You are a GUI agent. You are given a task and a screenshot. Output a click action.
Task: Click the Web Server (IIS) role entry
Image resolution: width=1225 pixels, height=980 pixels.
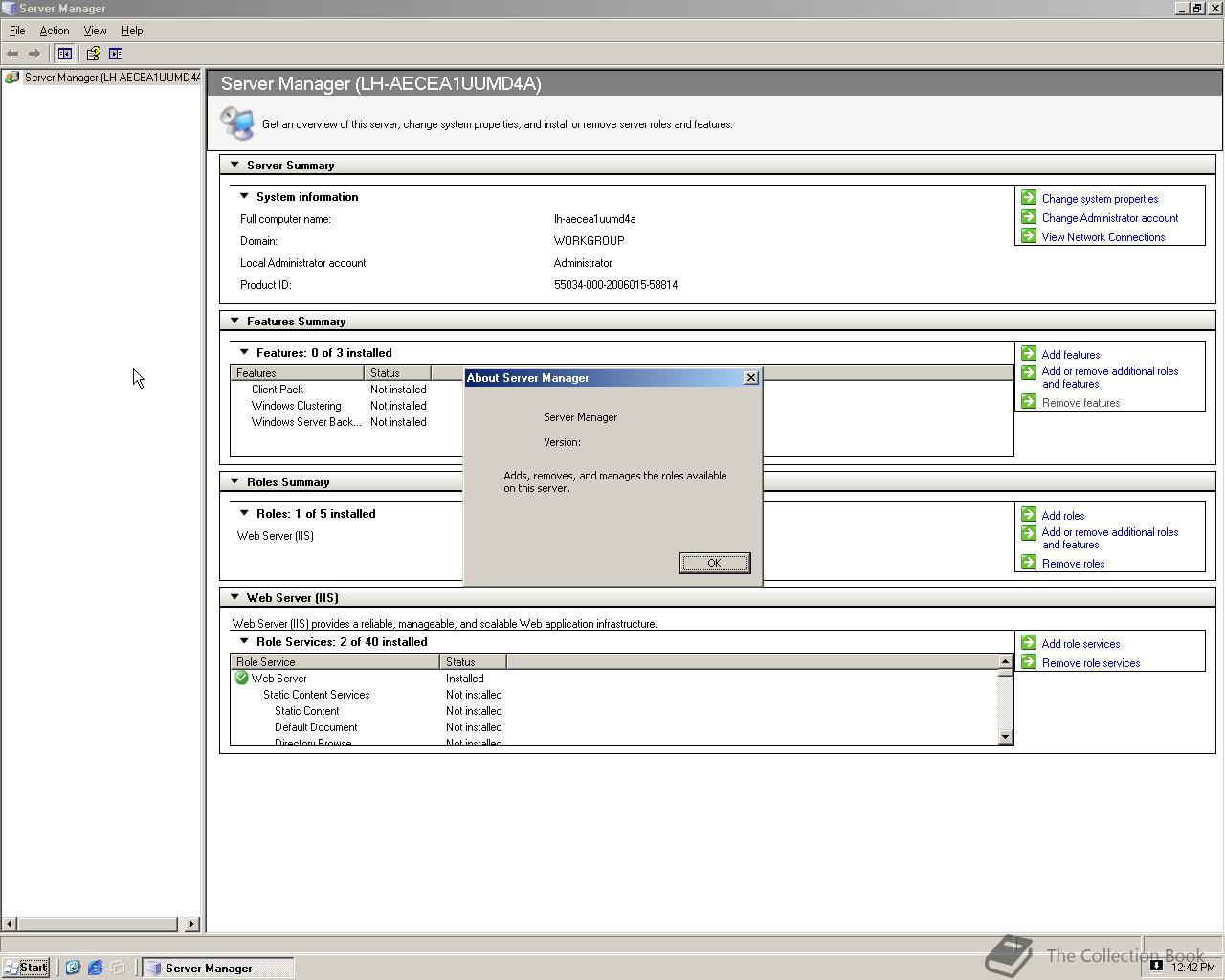click(276, 536)
